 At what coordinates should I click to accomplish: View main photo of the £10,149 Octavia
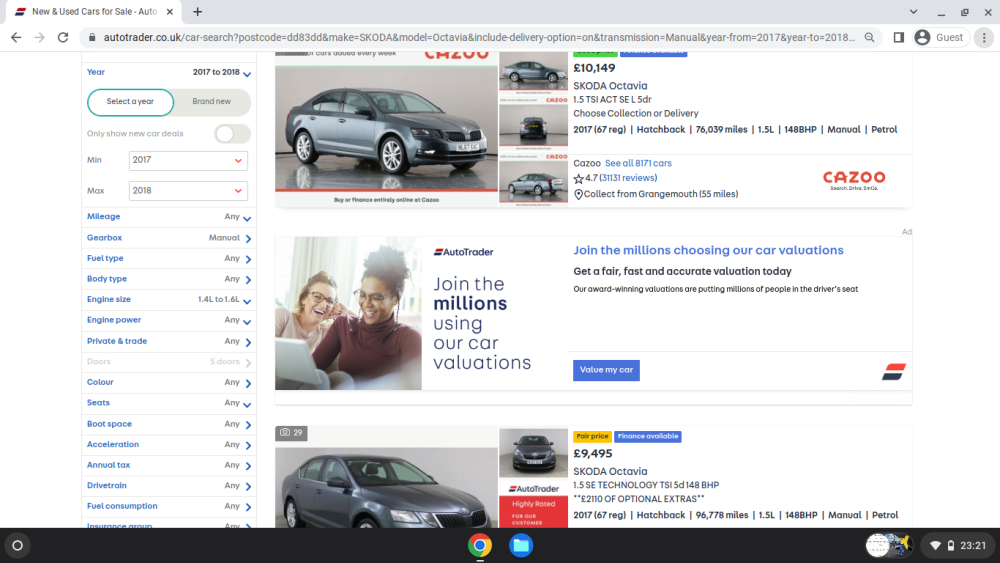(386, 129)
